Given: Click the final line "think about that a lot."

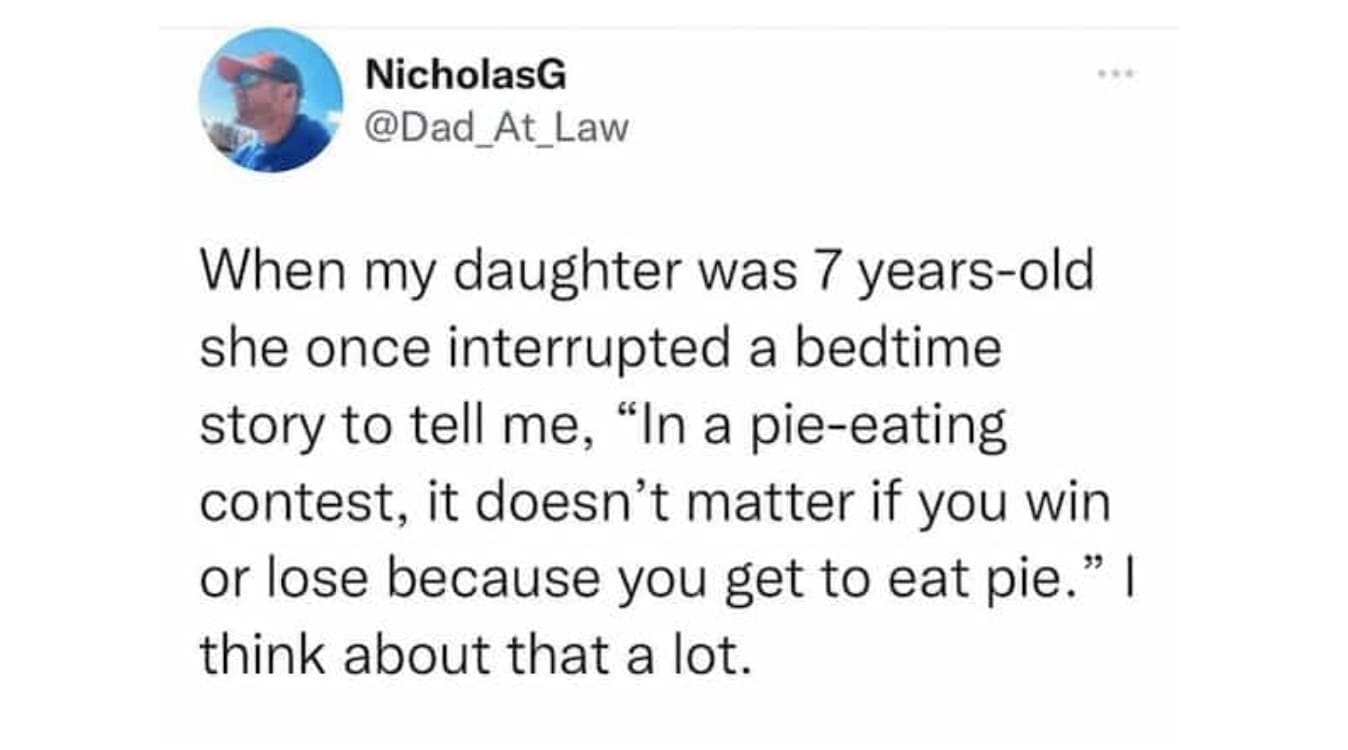Looking at the screenshot, I should pyautogui.click(x=473, y=655).
